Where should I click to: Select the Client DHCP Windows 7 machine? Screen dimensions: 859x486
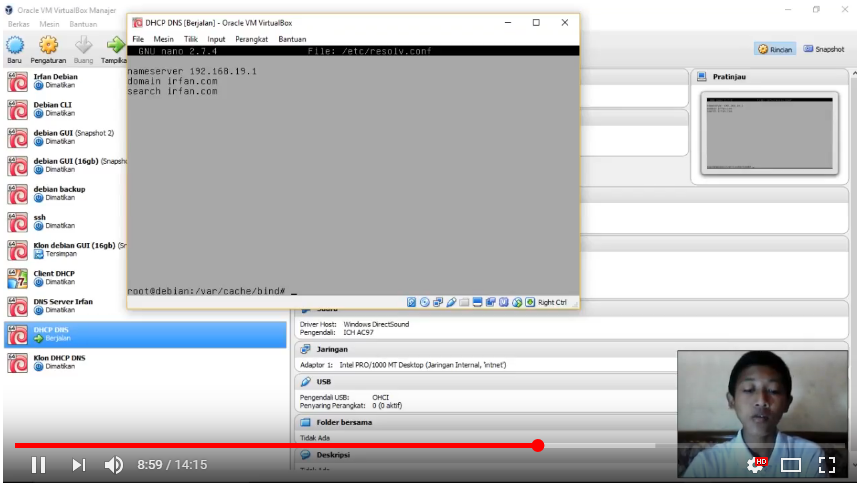(x=65, y=278)
